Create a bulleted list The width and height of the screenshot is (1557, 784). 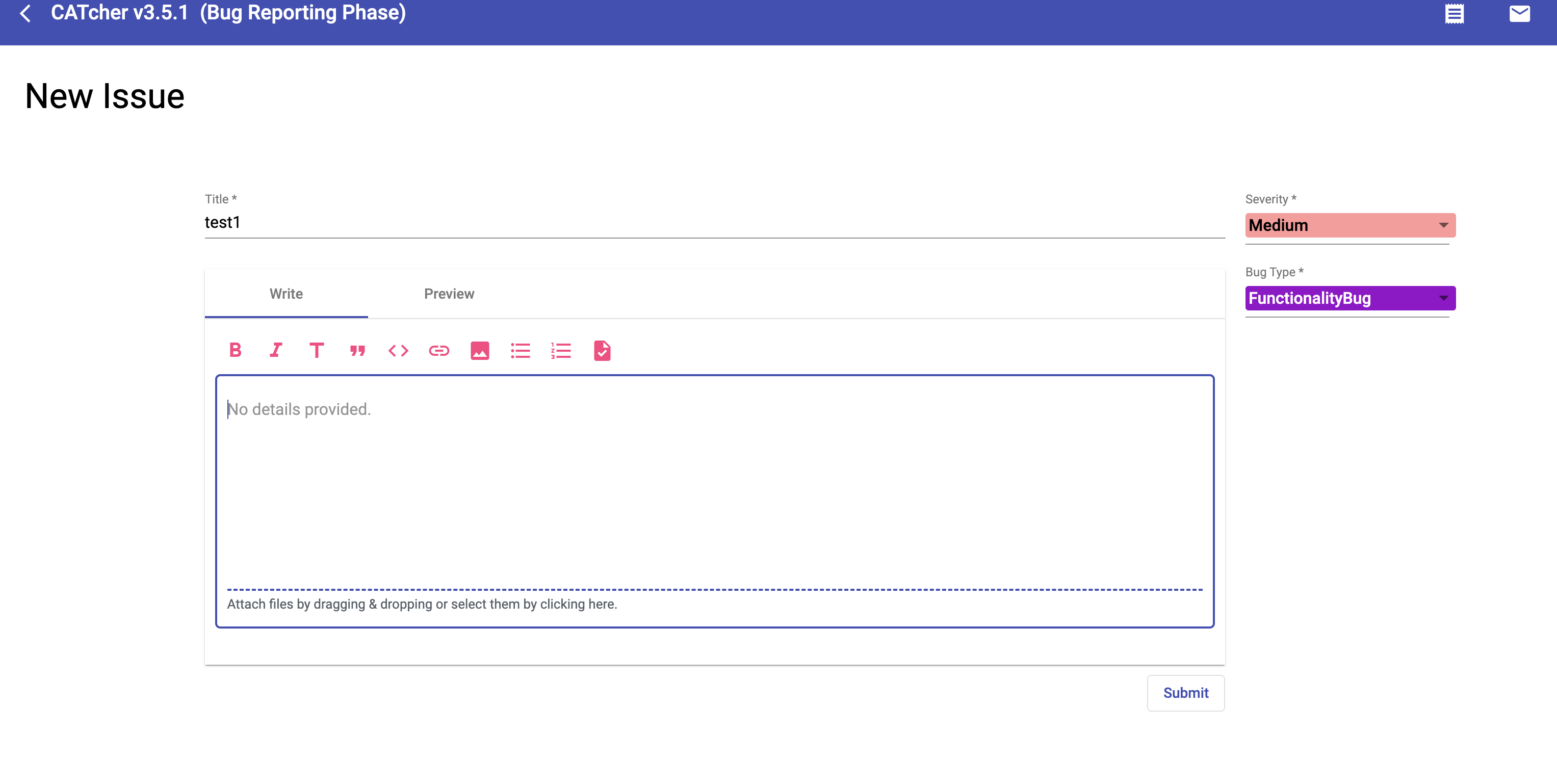(x=520, y=351)
